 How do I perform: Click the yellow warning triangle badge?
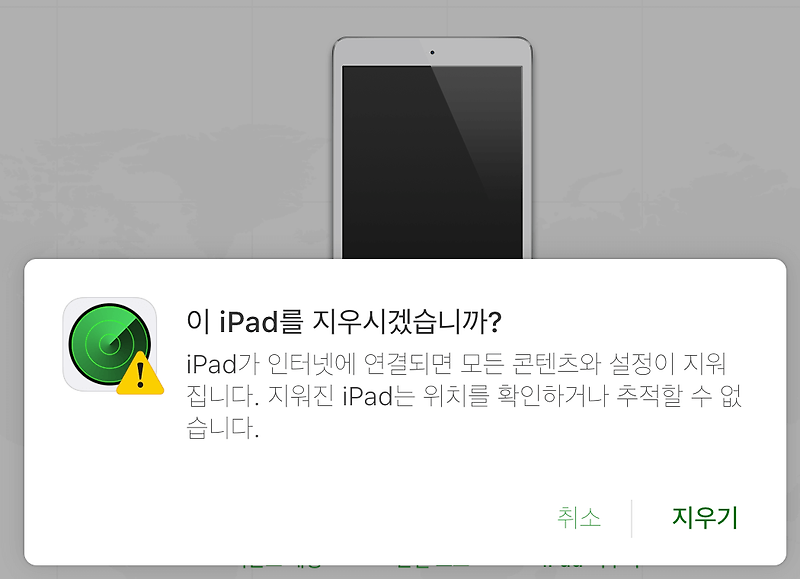pos(140,374)
